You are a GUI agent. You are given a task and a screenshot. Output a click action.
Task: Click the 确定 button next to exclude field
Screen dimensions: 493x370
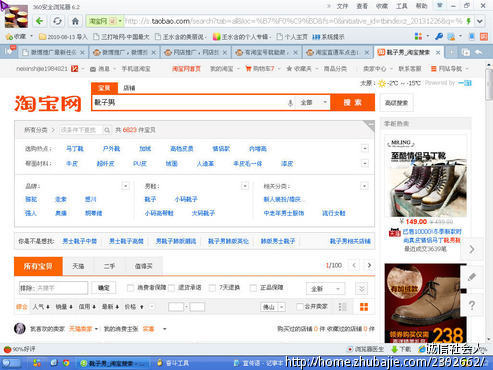(104, 288)
